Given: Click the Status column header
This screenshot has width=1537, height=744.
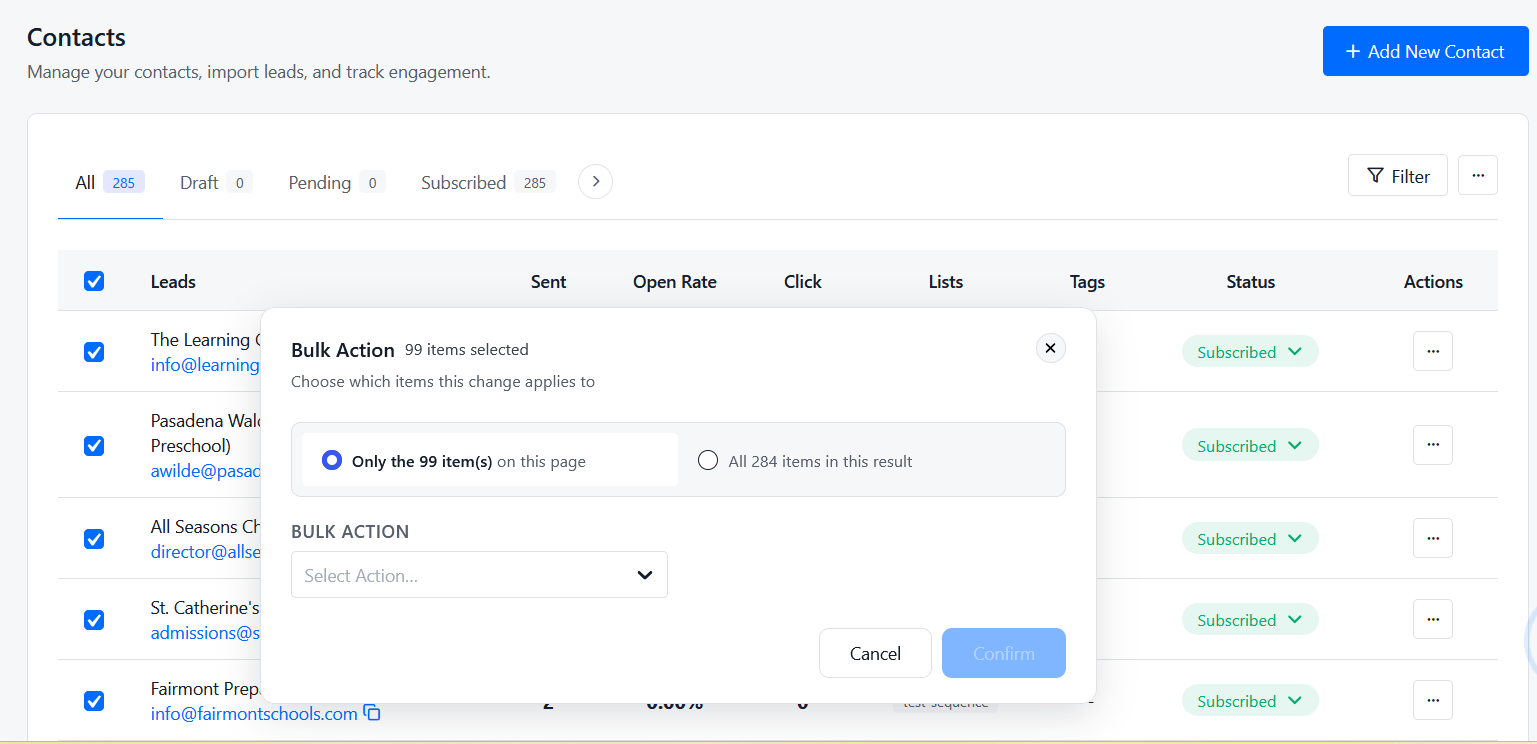Looking at the screenshot, I should 1250,281.
